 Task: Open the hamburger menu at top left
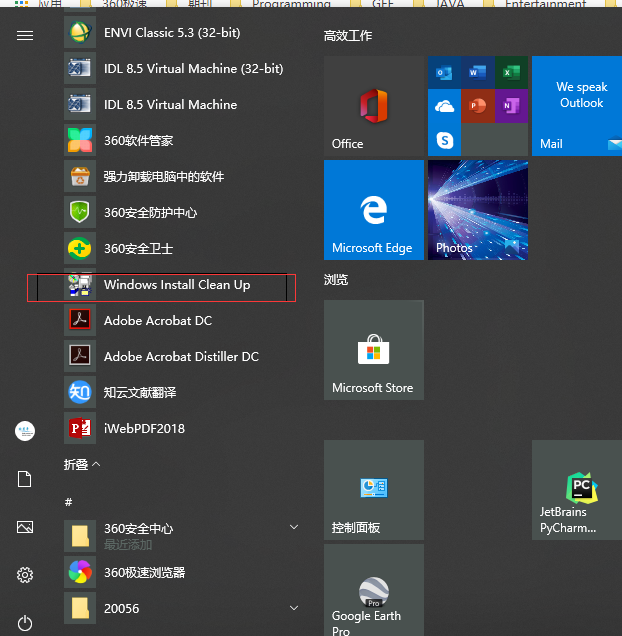tap(25, 36)
